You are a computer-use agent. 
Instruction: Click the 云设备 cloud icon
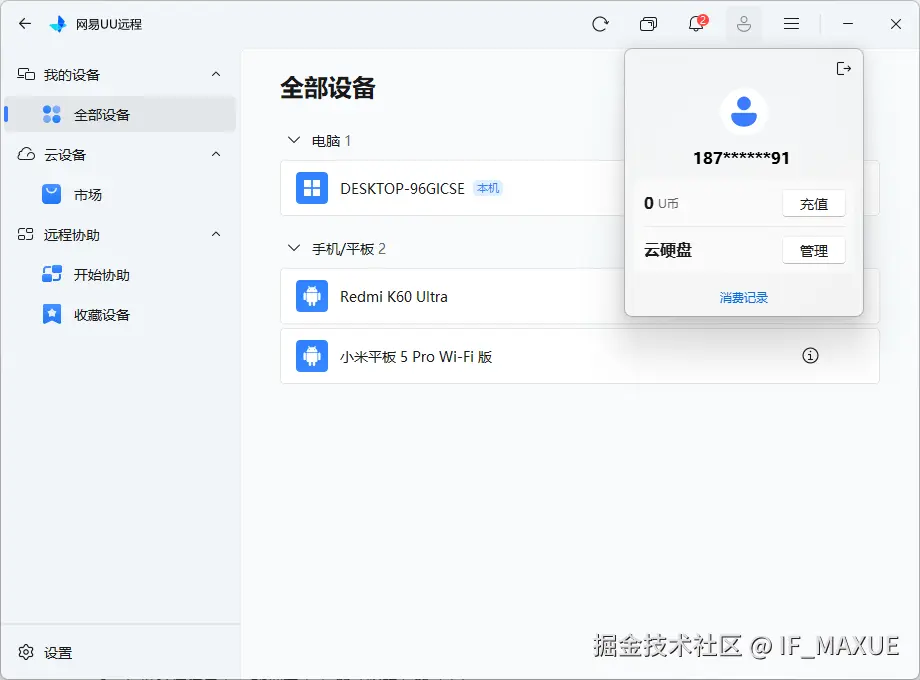(26, 154)
